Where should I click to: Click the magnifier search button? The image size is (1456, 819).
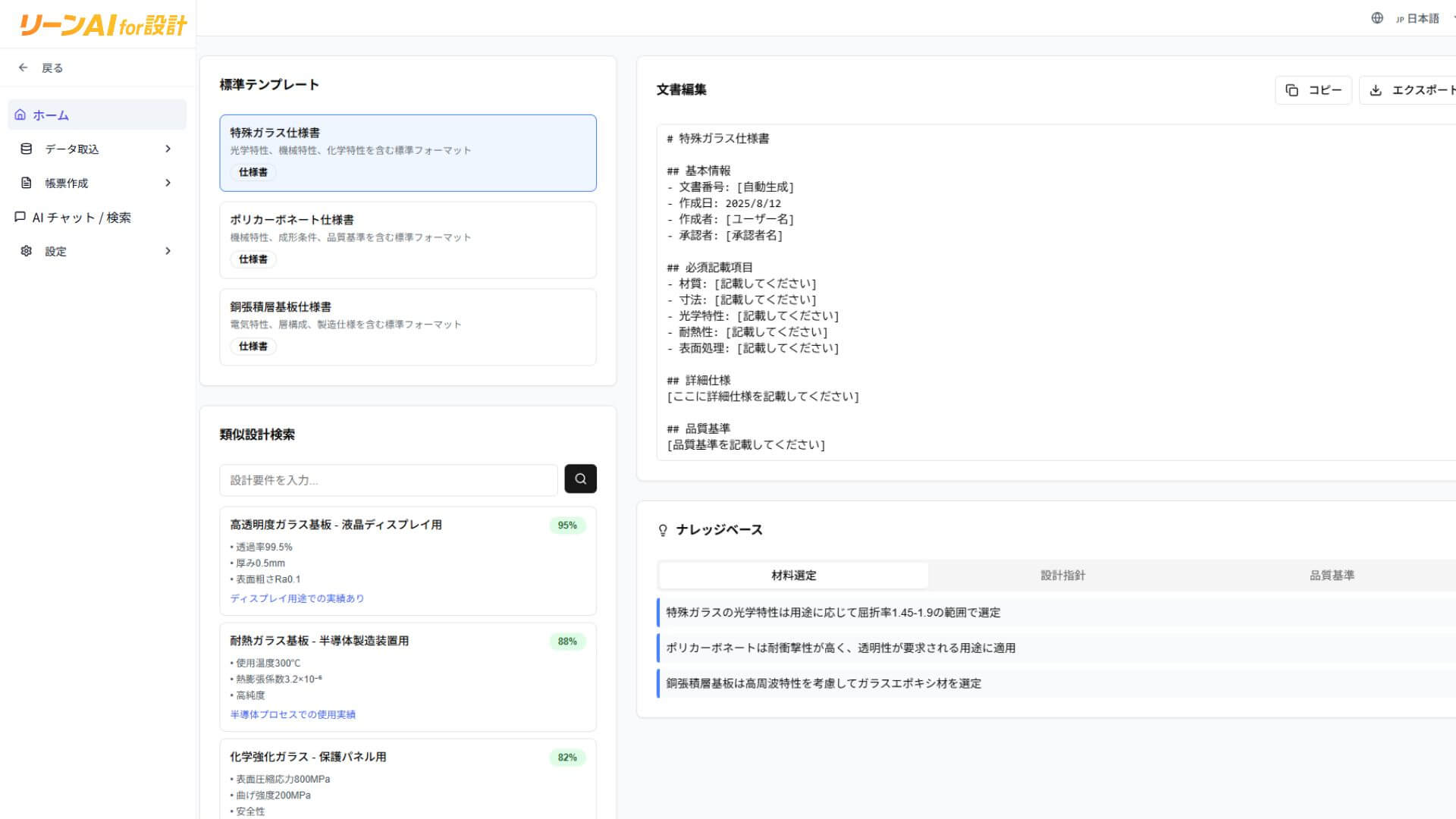pyautogui.click(x=581, y=479)
